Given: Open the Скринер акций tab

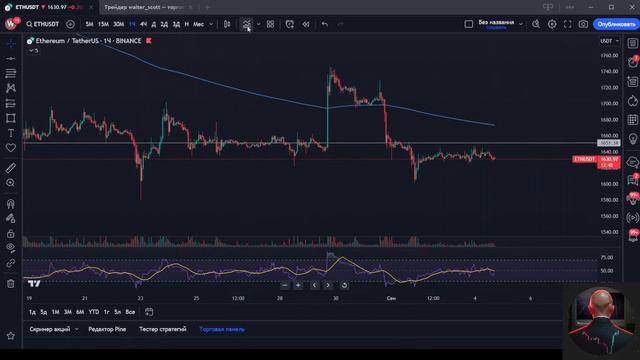Looking at the screenshot, I should [50, 329].
